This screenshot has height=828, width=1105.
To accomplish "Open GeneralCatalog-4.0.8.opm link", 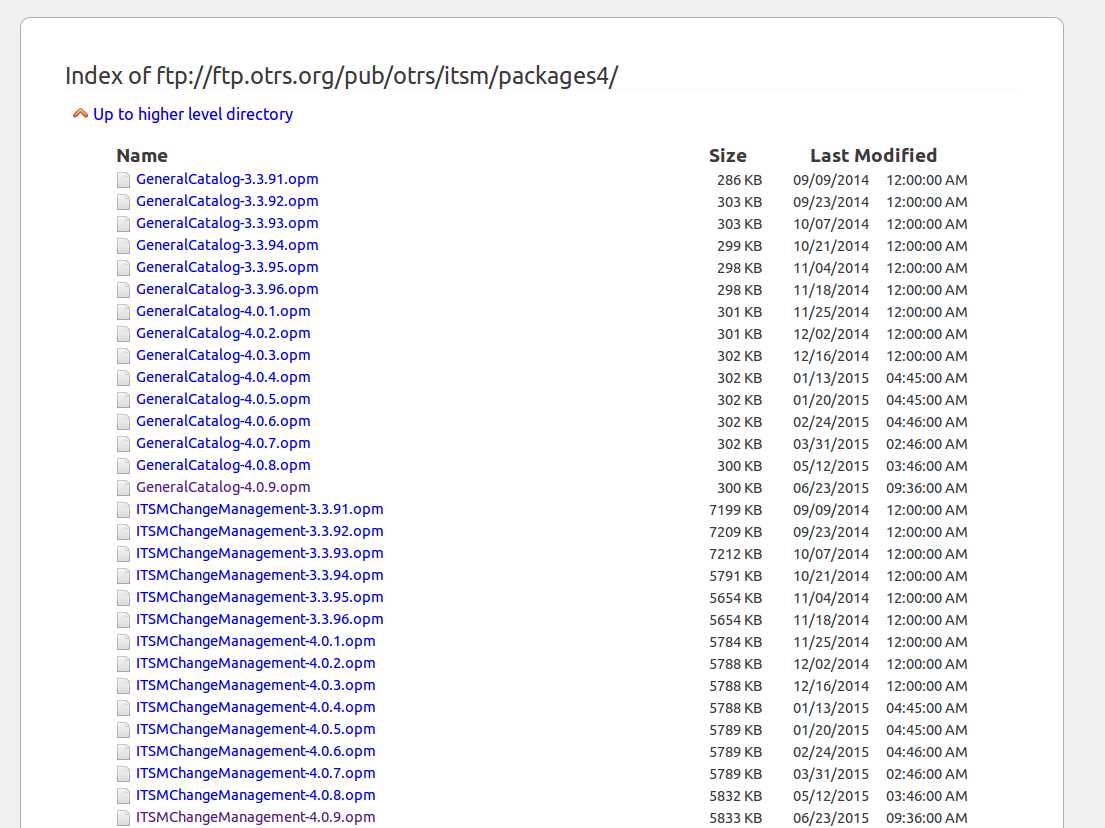I will 223,465.
